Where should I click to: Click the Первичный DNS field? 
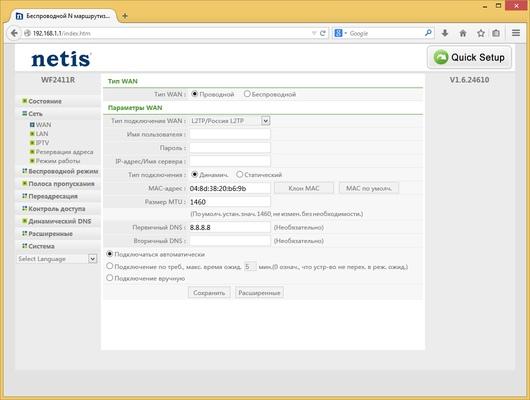(230, 227)
